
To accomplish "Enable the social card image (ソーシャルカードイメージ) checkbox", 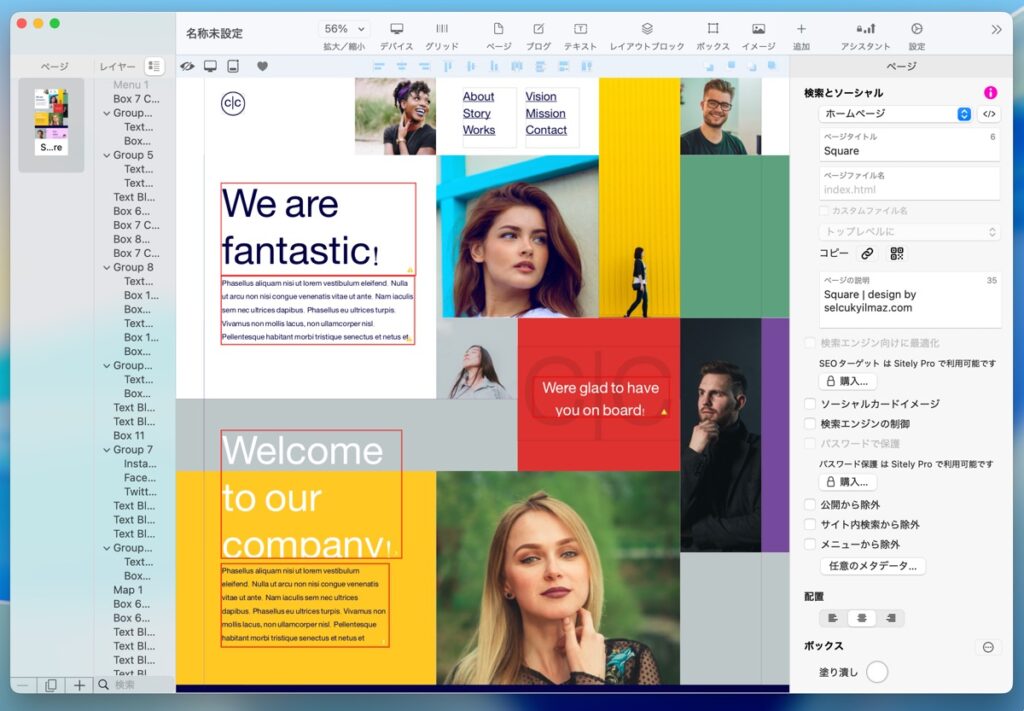I will [x=810, y=404].
